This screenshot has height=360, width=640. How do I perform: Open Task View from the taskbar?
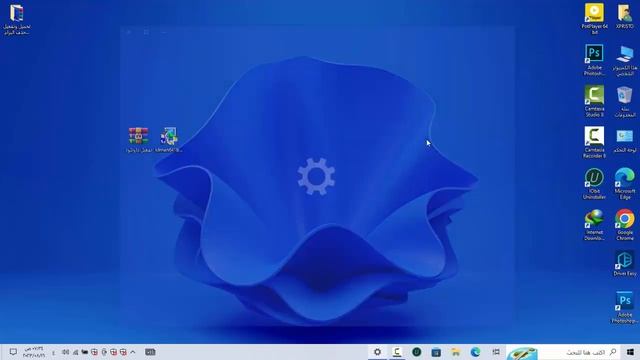pos(496,352)
